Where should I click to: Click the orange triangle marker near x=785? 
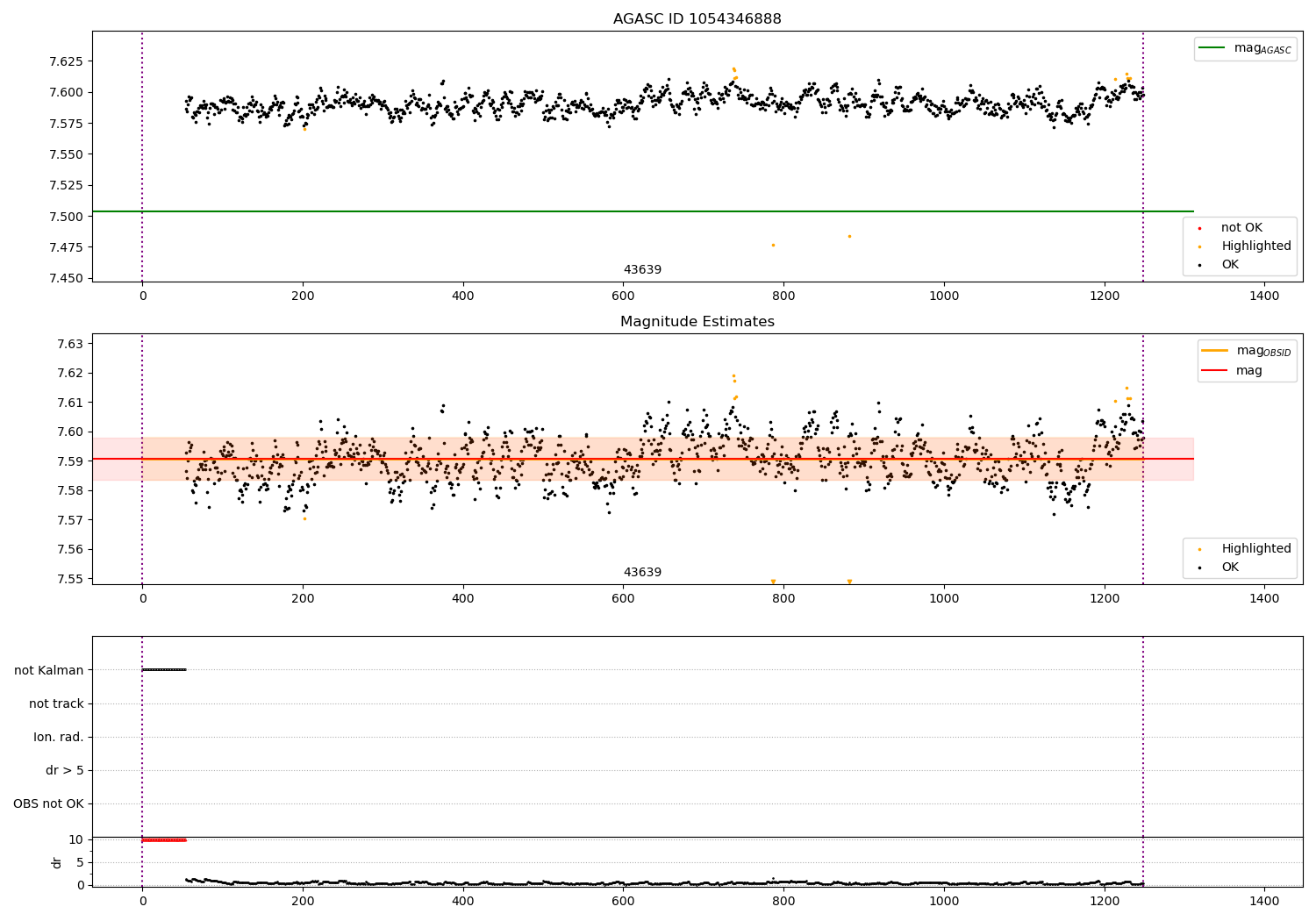point(773,582)
